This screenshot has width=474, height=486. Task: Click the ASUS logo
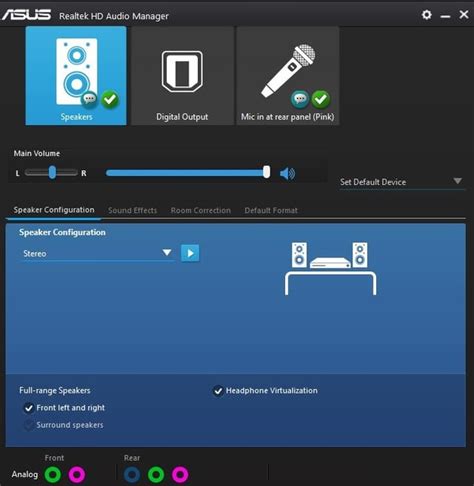coord(27,15)
